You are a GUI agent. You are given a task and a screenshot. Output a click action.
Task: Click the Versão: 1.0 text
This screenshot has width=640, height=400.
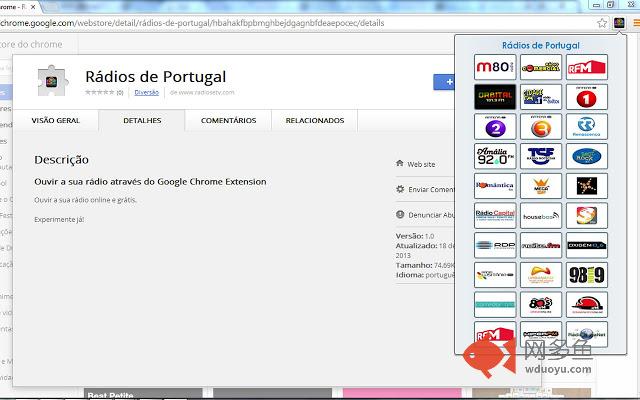(x=415, y=236)
